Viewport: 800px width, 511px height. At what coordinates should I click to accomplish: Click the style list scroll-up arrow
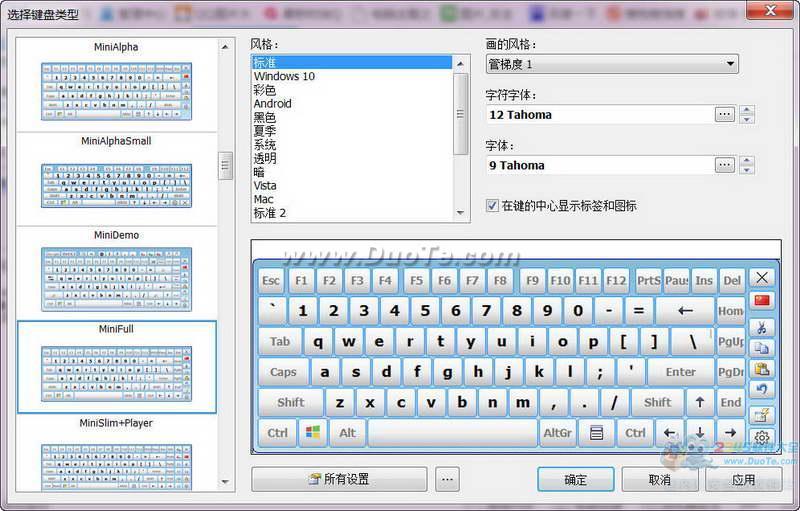[460, 64]
